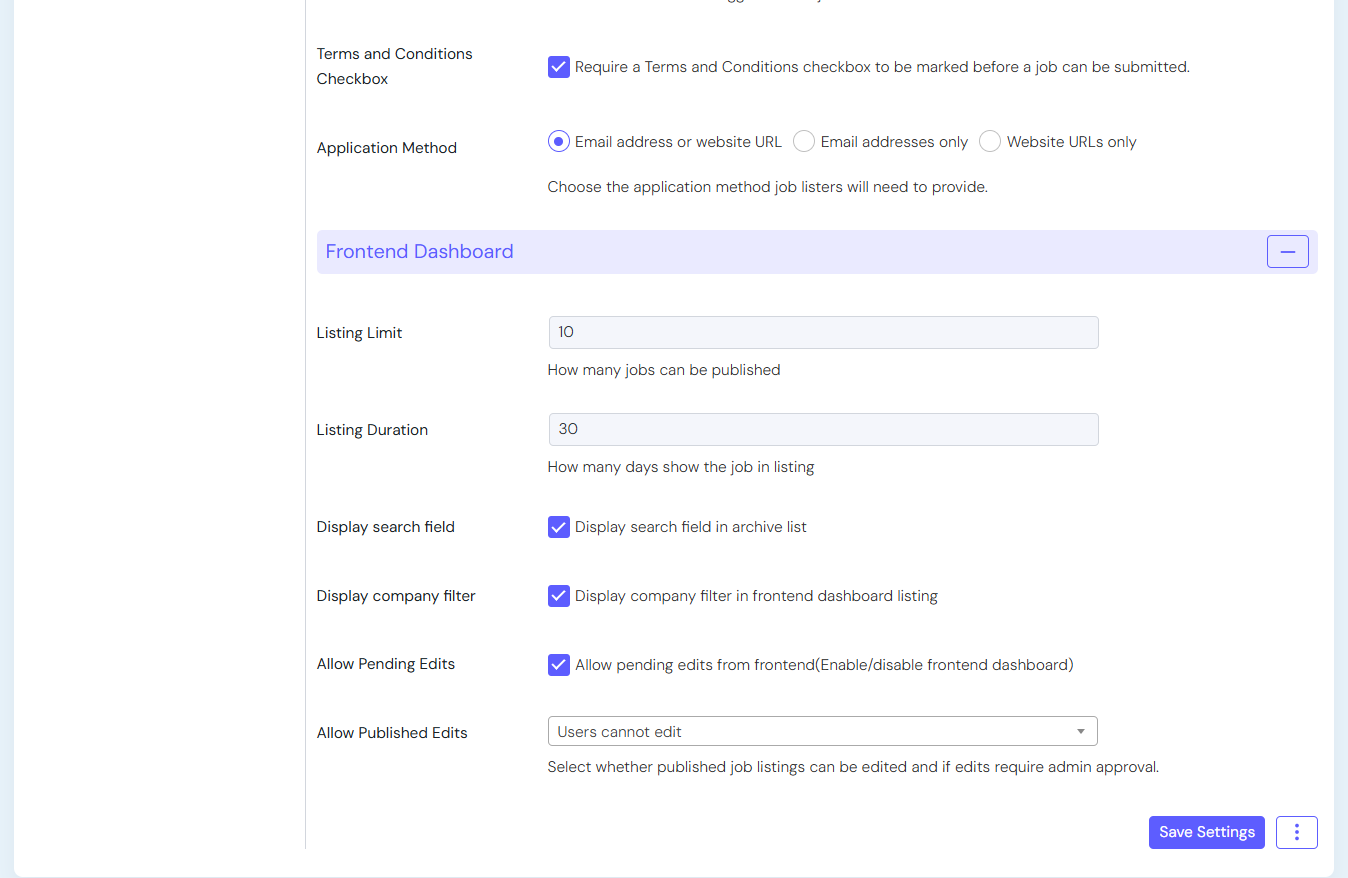Uncheck allow pending edits from frontend
Image resolution: width=1348 pixels, height=878 pixels.
pyautogui.click(x=559, y=665)
